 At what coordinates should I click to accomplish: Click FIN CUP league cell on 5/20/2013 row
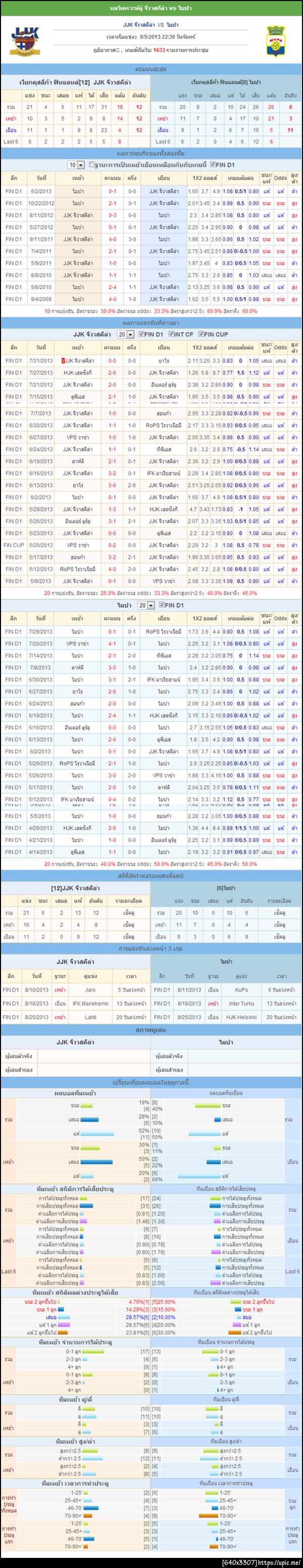tap(14, 545)
